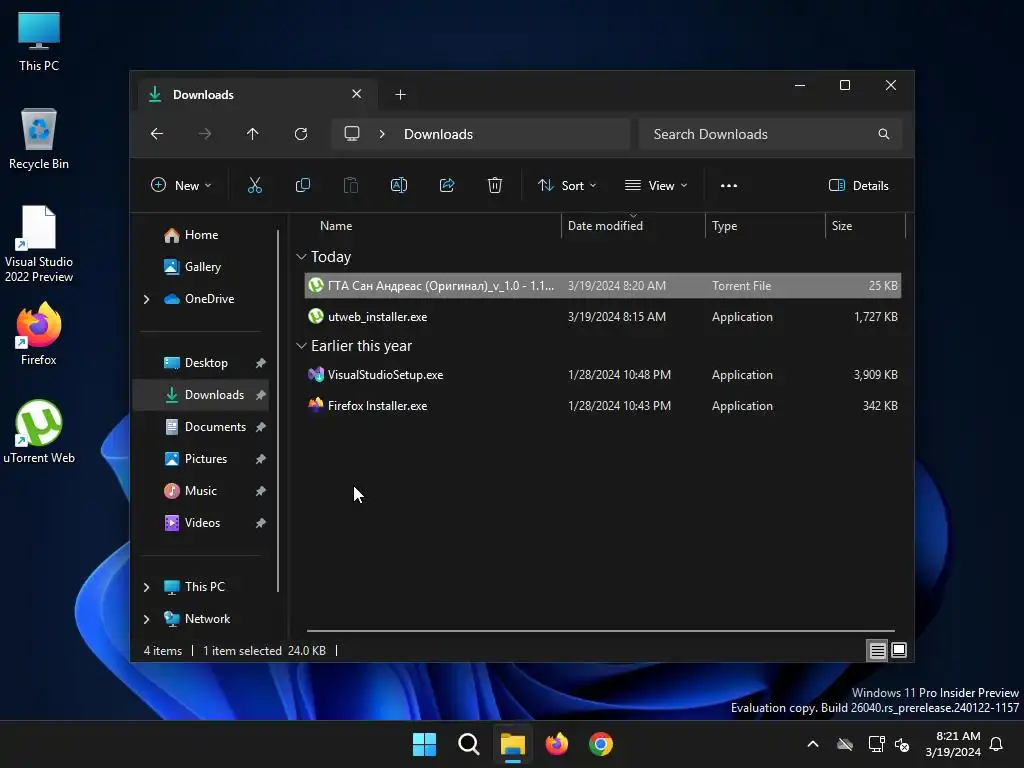The height and width of the screenshot is (768, 1024).
Task: Expand Network in navigation pane
Action: (146, 619)
